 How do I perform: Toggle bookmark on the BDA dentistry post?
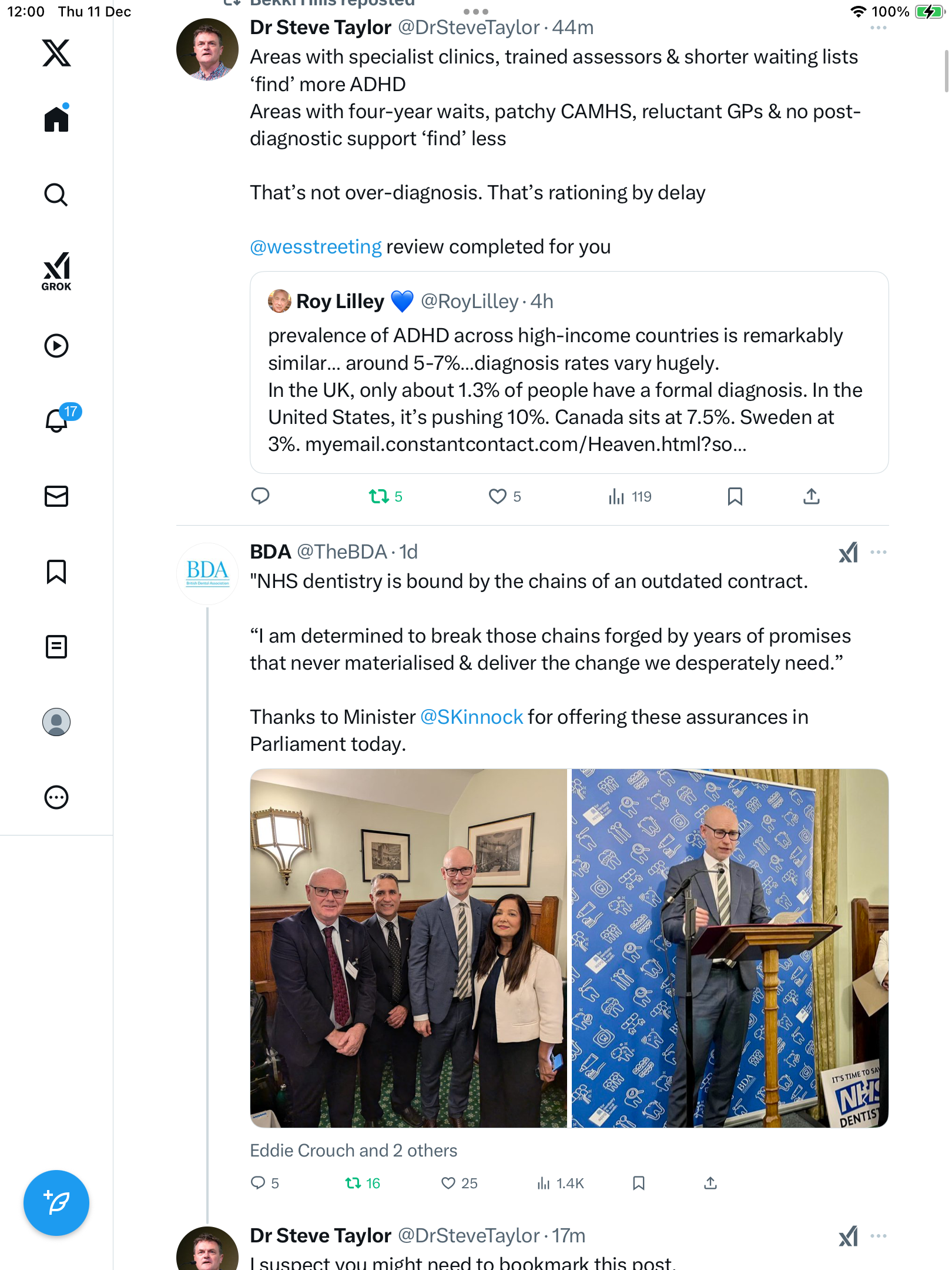pos(639,1183)
